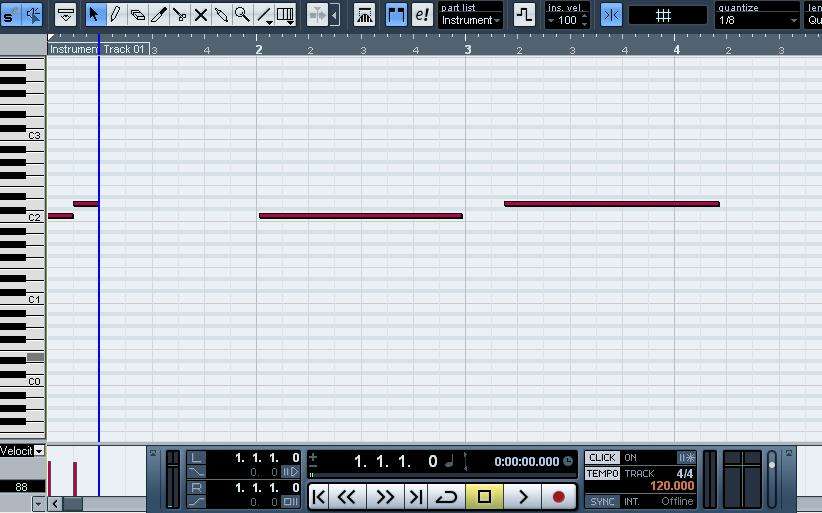
Task: Select the Glue tool
Action: click(x=221, y=15)
